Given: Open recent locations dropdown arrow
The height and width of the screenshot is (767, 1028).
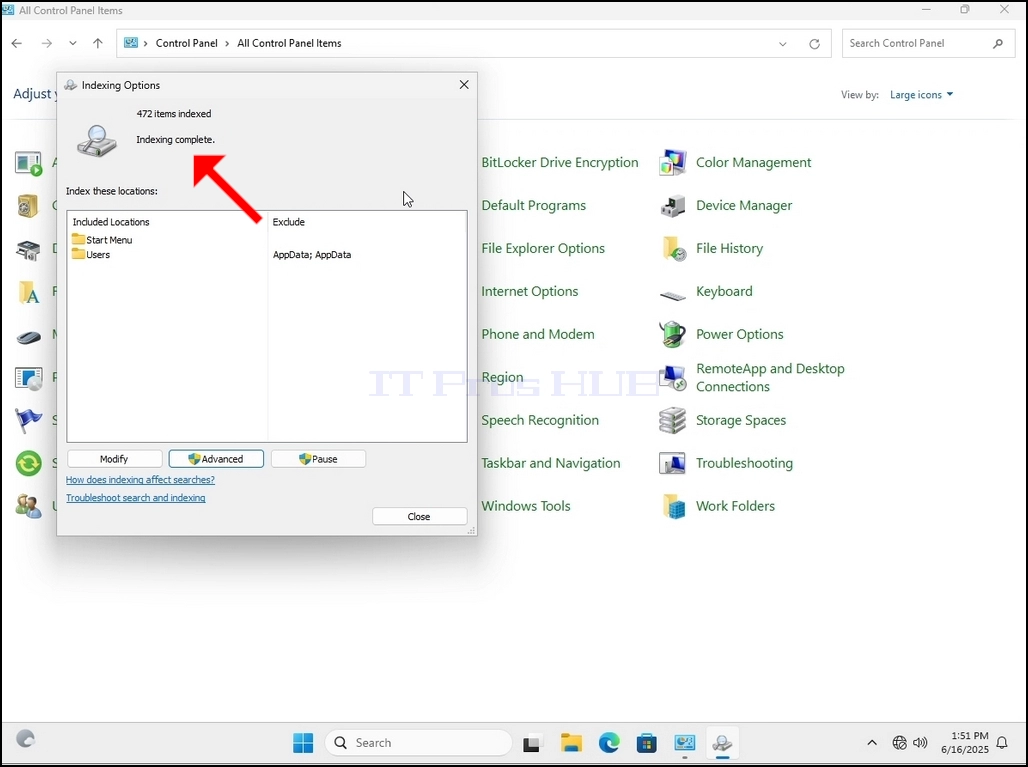Looking at the screenshot, I should click(x=73, y=43).
